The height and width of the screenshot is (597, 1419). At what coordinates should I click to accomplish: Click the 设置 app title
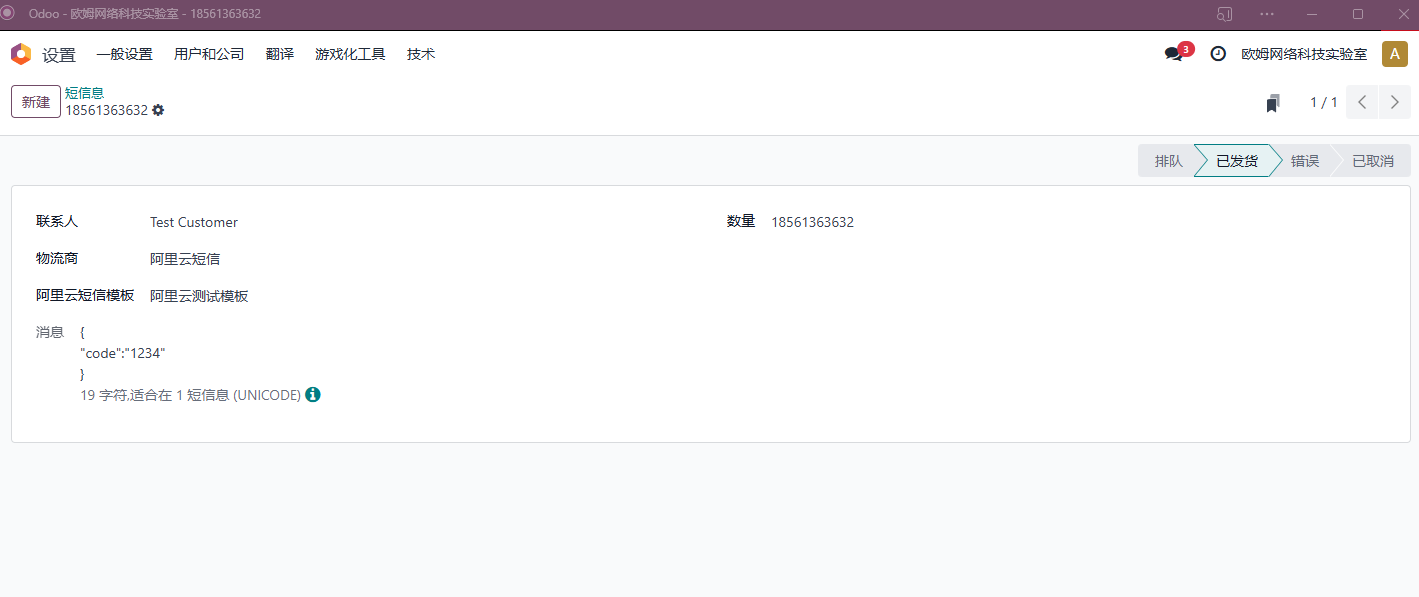59,55
